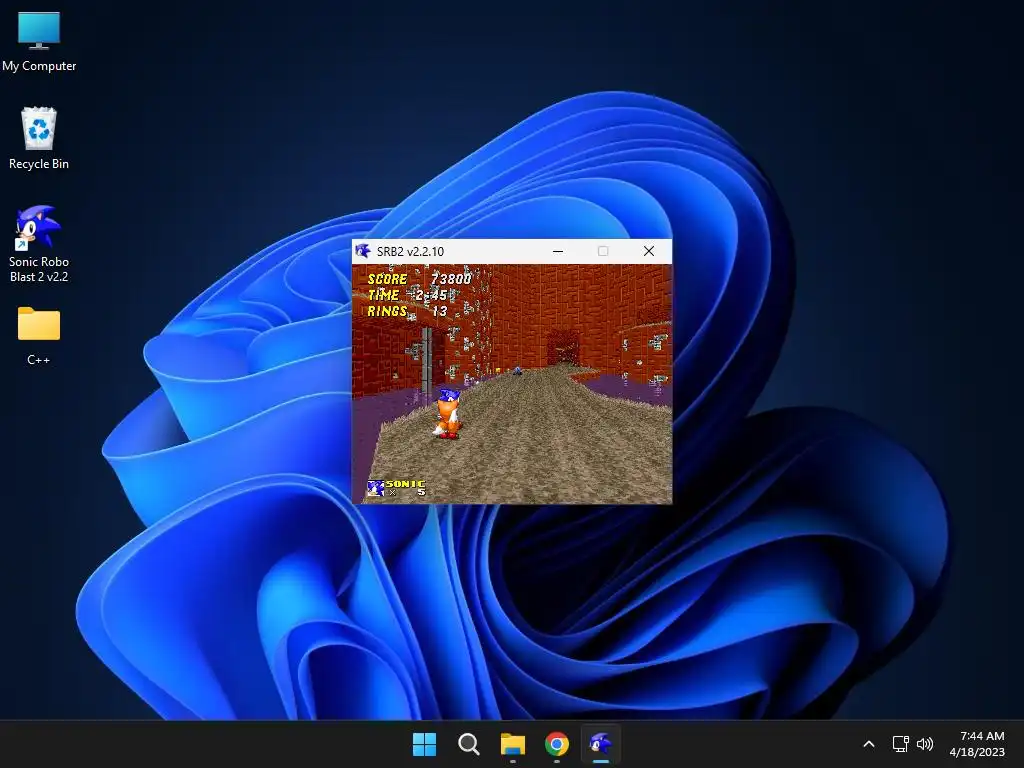This screenshot has width=1024, height=768.
Task: Select the Recycle Bin desktop icon
Action: coord(39,138)
